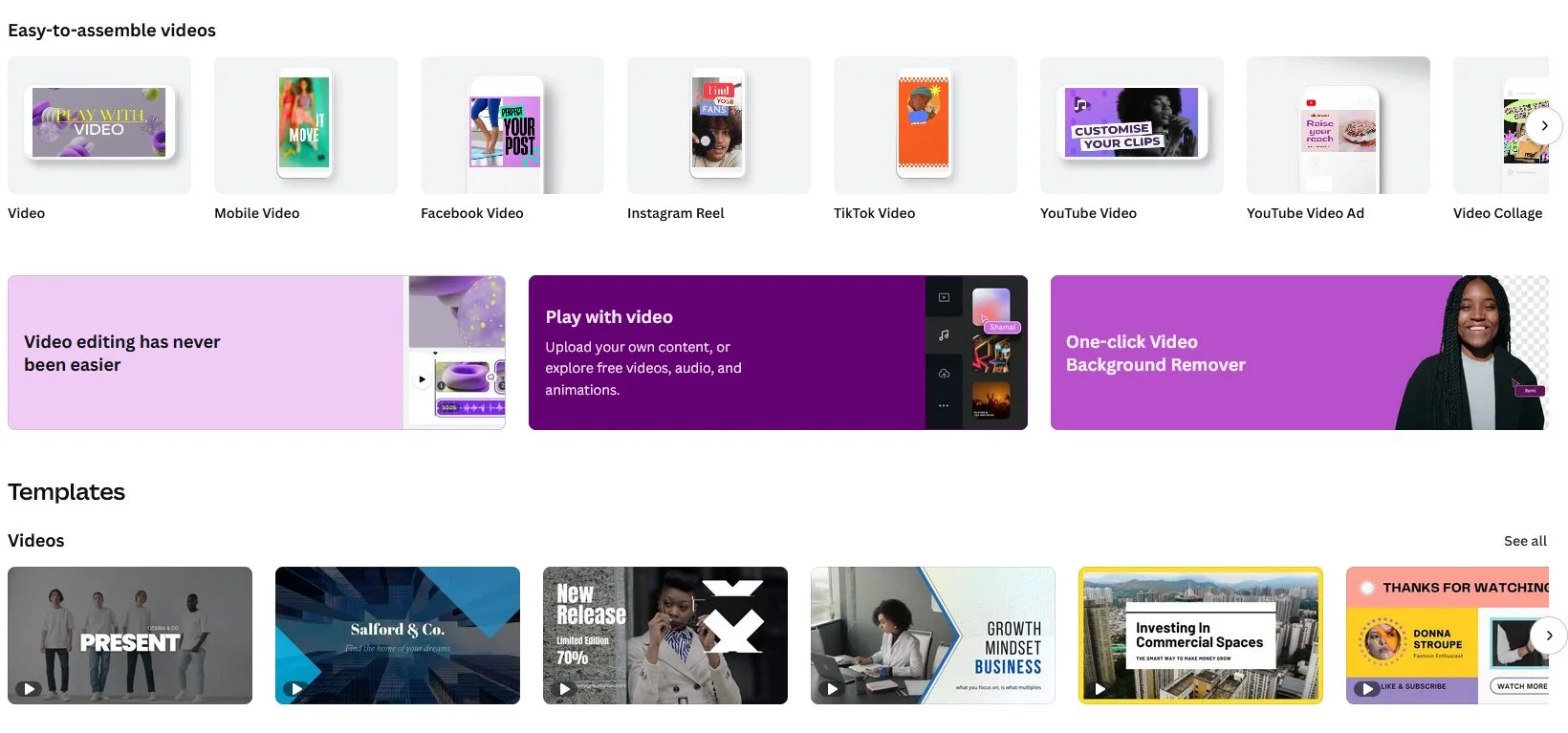Open the 'PRESENT' video template
The height and width of the screenshot is (733, 1568).
pyautogui.click(x=130, y=636)
